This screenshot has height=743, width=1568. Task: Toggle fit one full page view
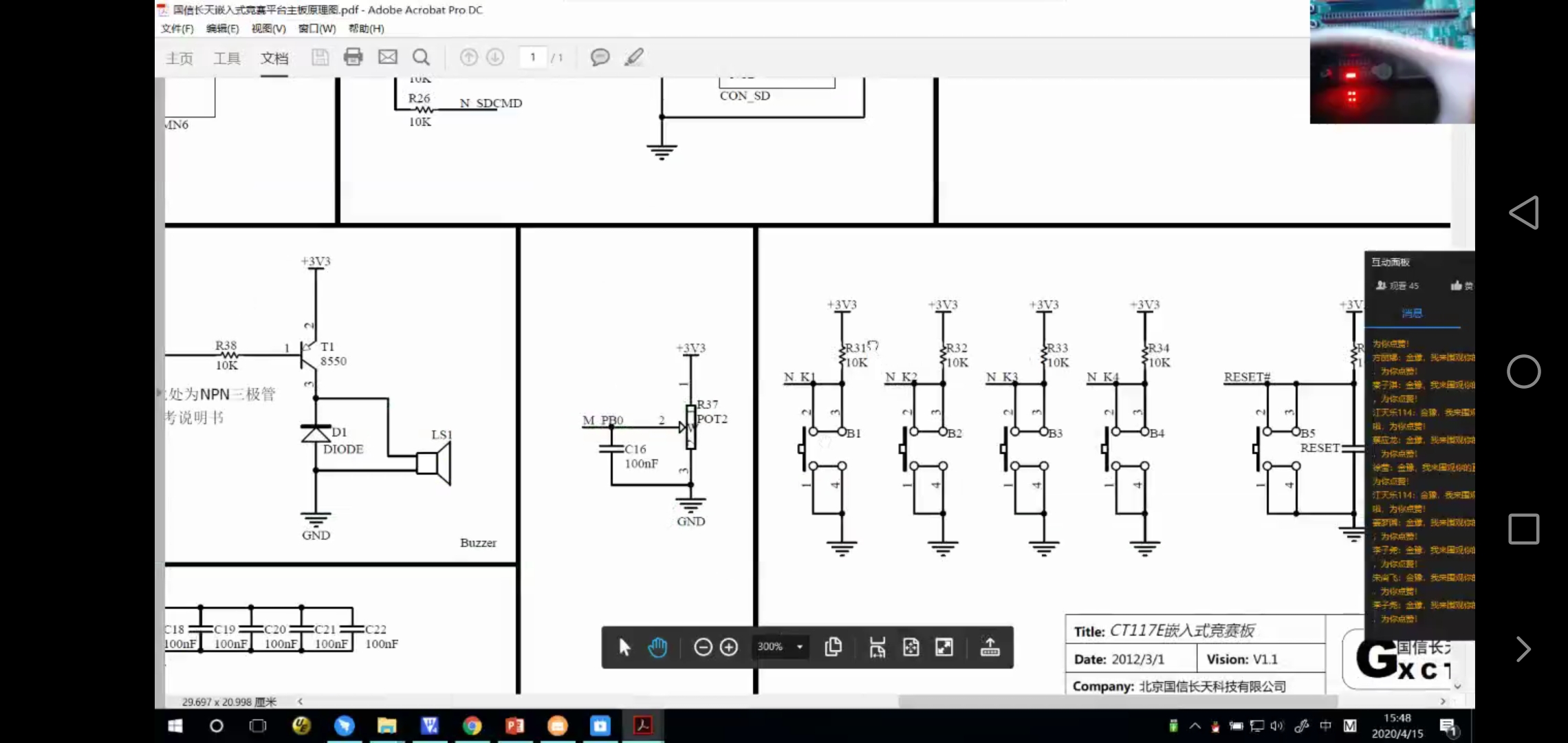point(911,647)
